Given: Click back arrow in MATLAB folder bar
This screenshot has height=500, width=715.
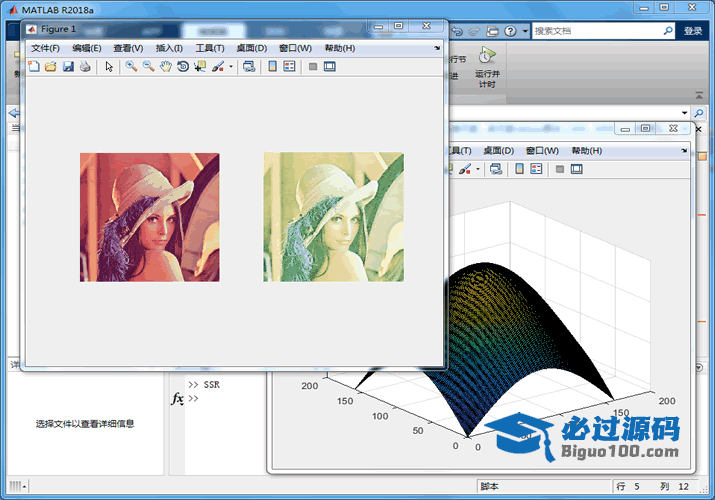Looking at the screenshot, I should [x=14, y=113].
